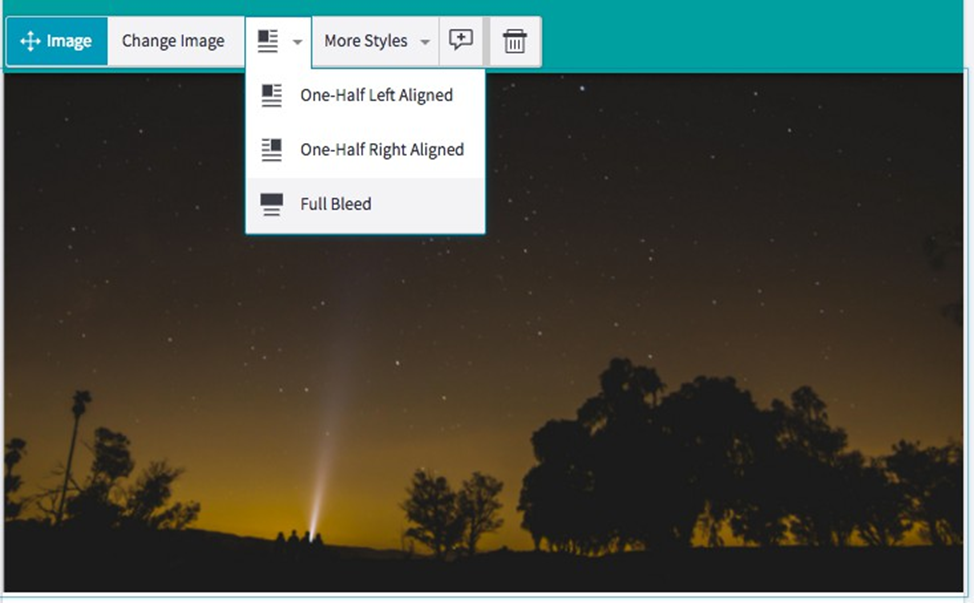This screenshot has height=603, width=974.
Task: Select the One-Half Left Aligned text option
Action: tap(376, 96)
